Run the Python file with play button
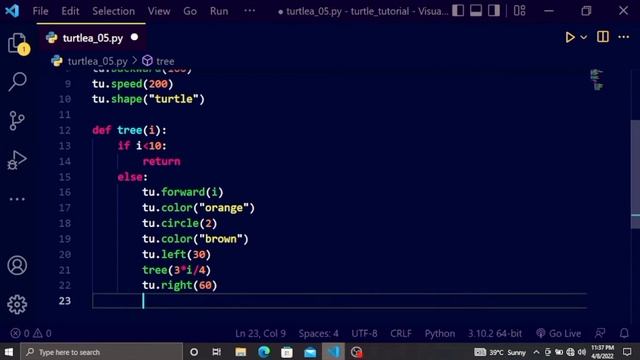The image size is (640, 360). 570,37
